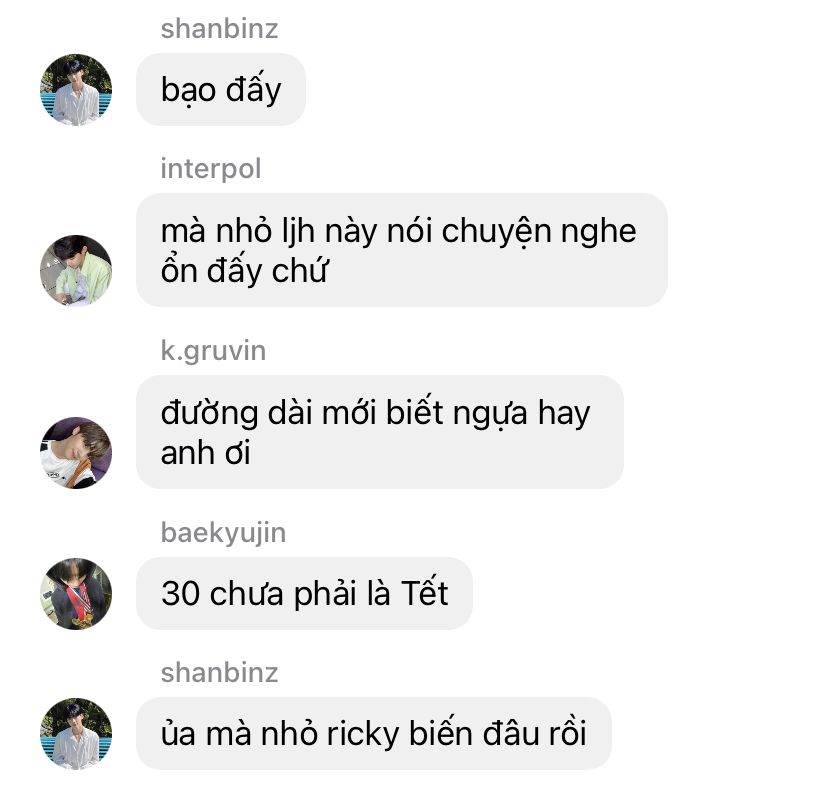Tap interpol's profile picture
828x786 pixels.
pyautogui.click(x=76, y=270)
